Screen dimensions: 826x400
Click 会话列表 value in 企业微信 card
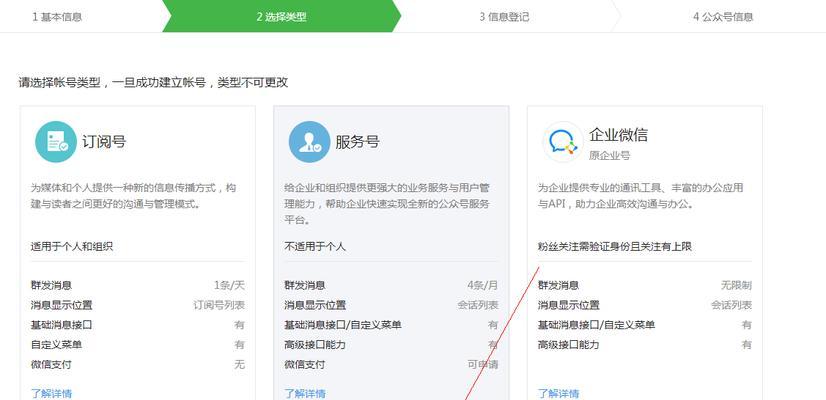[x=732, y=305]
